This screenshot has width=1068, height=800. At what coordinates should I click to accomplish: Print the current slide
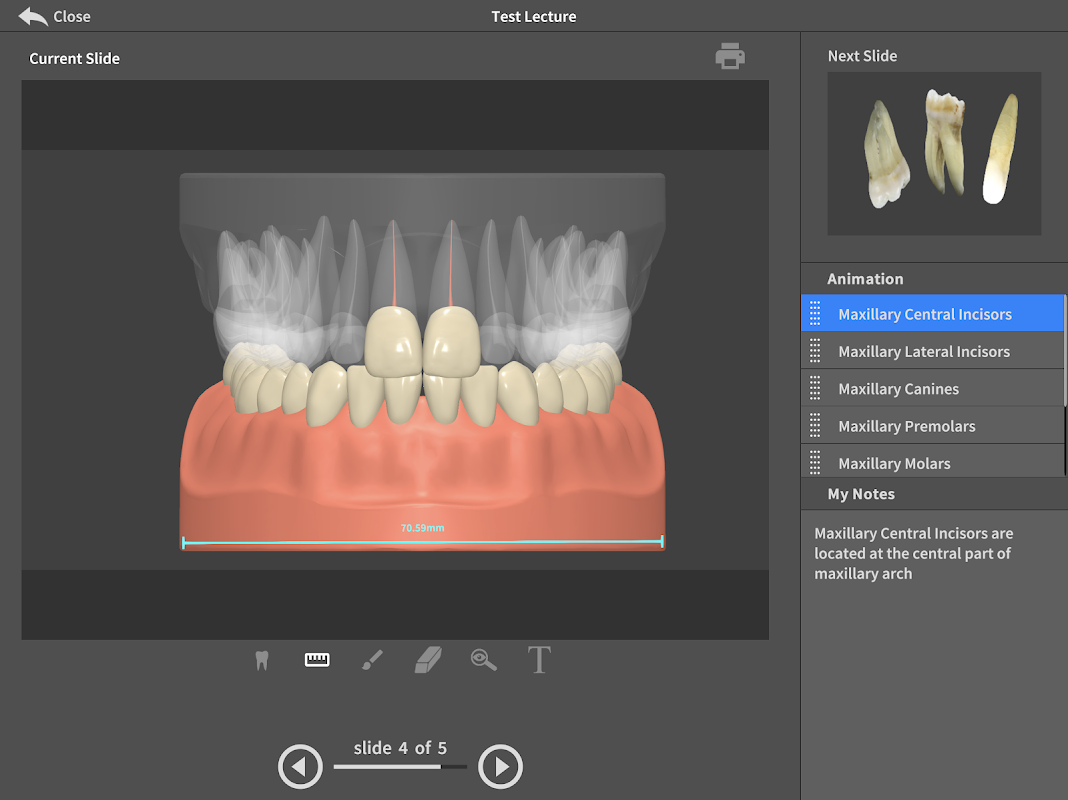click(x=730, y=57)
